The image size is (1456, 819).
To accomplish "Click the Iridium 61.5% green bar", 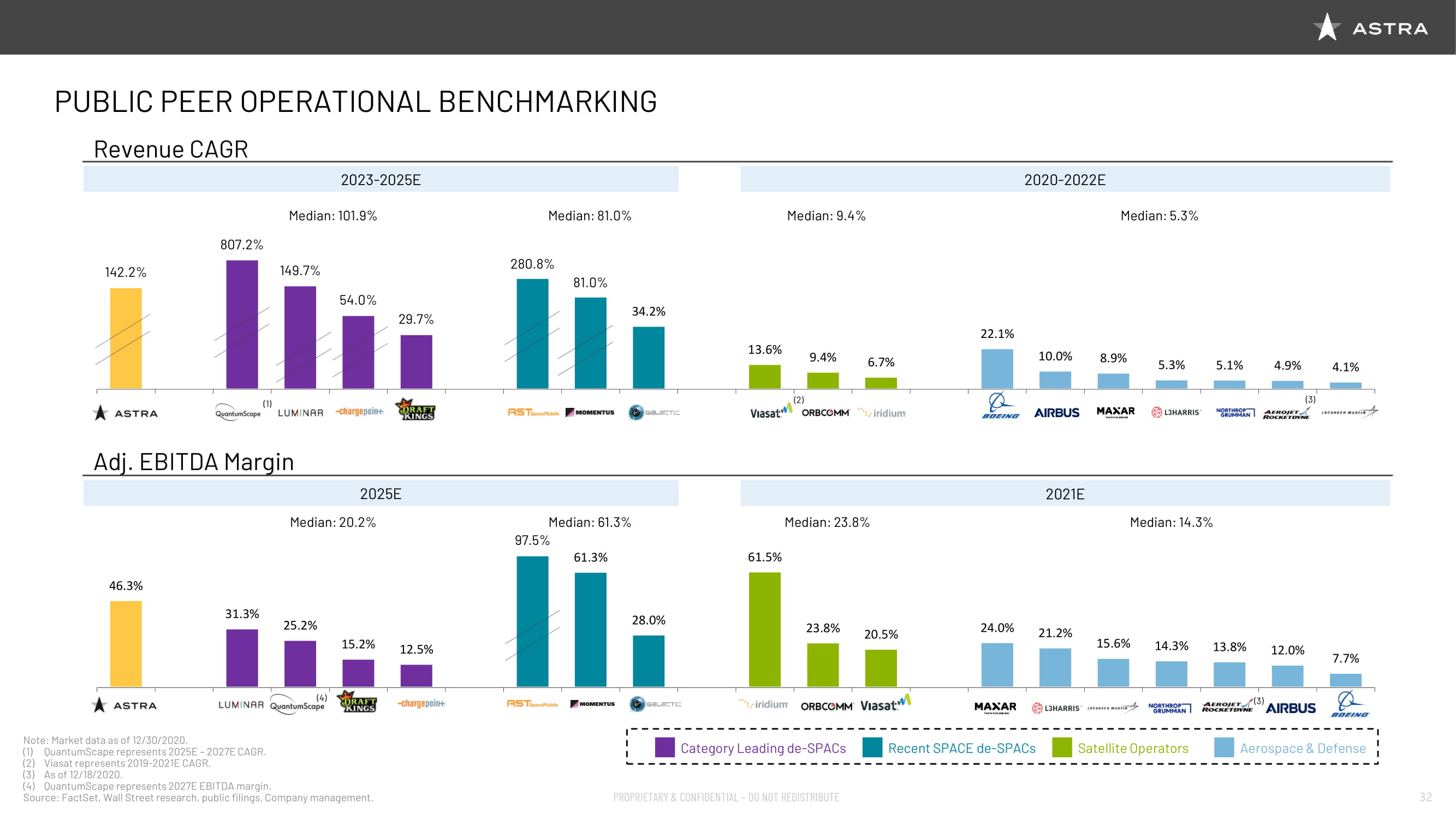I will point(764,629).
